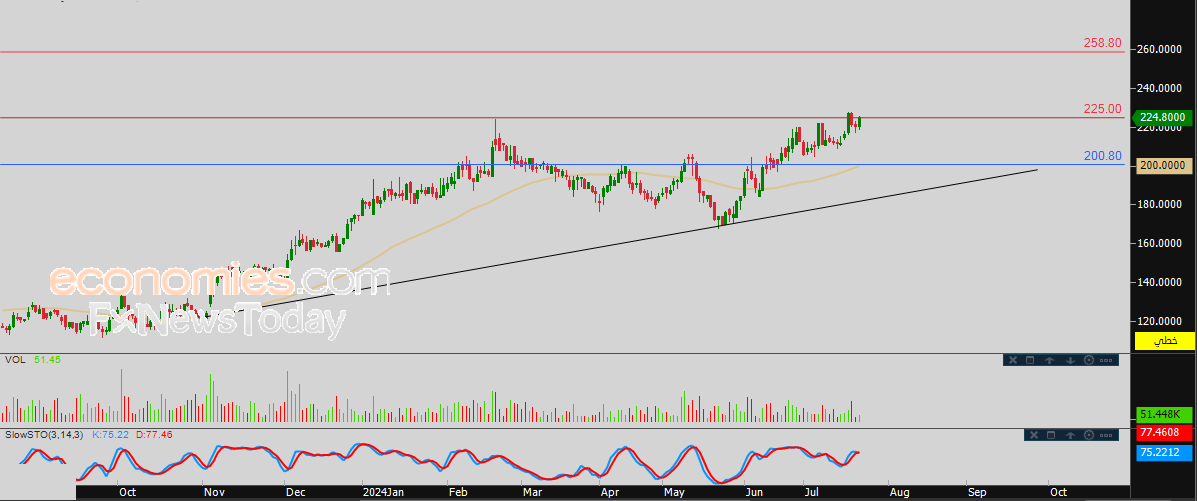Click the Sep marker on time axis
Viewport: 1197px width, 501px height.
pyautogui.click(x=977, y=491)
